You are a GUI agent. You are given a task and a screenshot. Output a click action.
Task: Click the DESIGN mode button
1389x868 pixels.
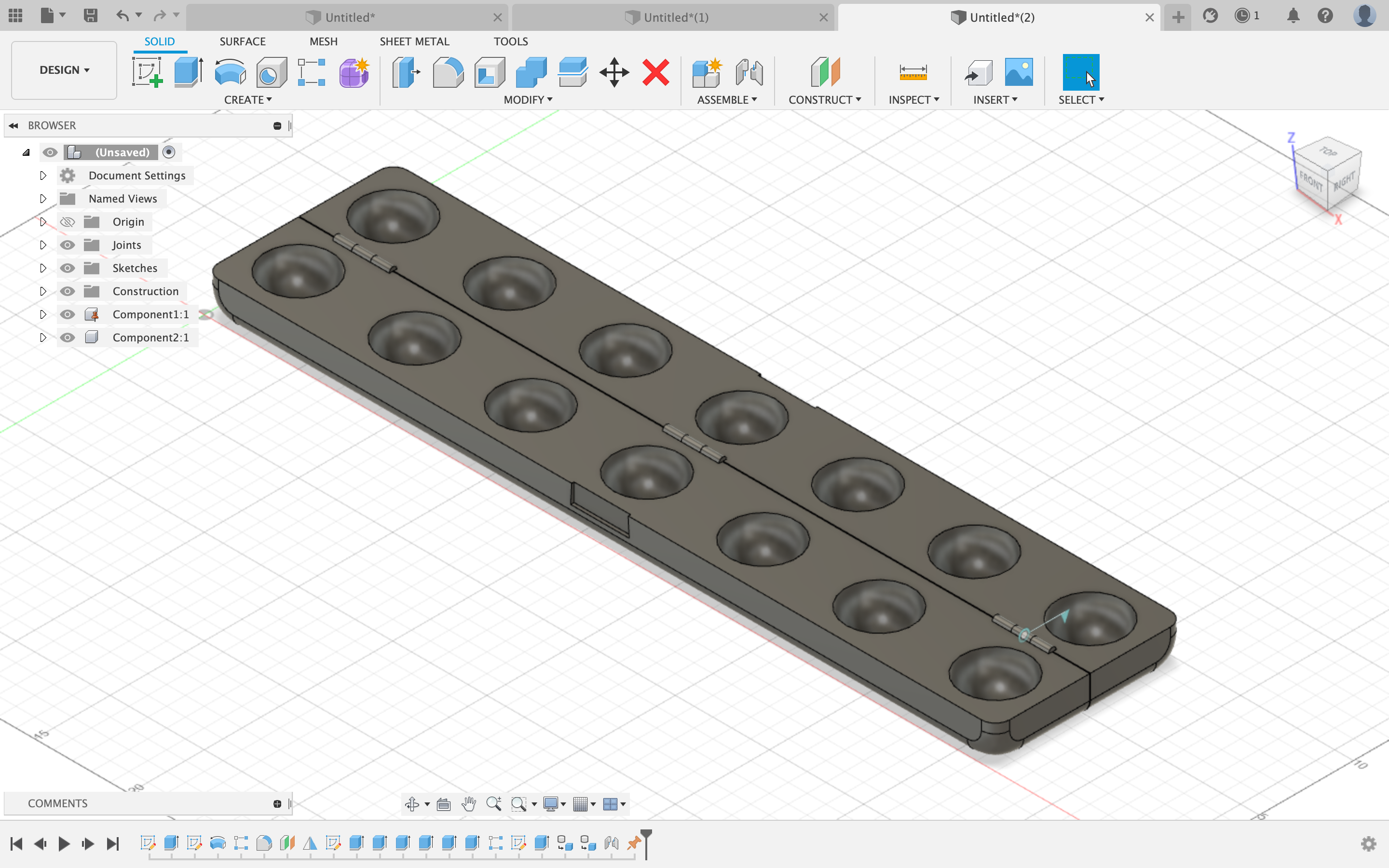tap(64, 69)
